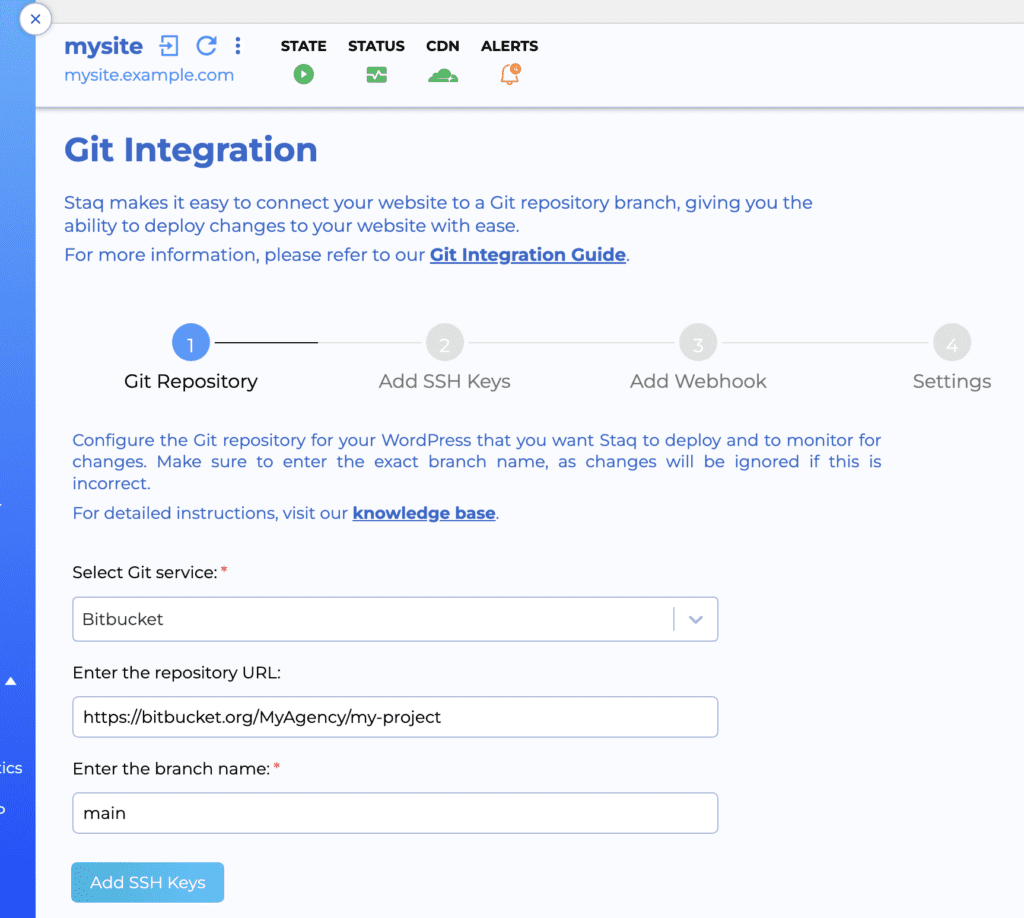Close the site panel with the X button
The height and width of the screenshot is (918, 1024).
[35, 19]
